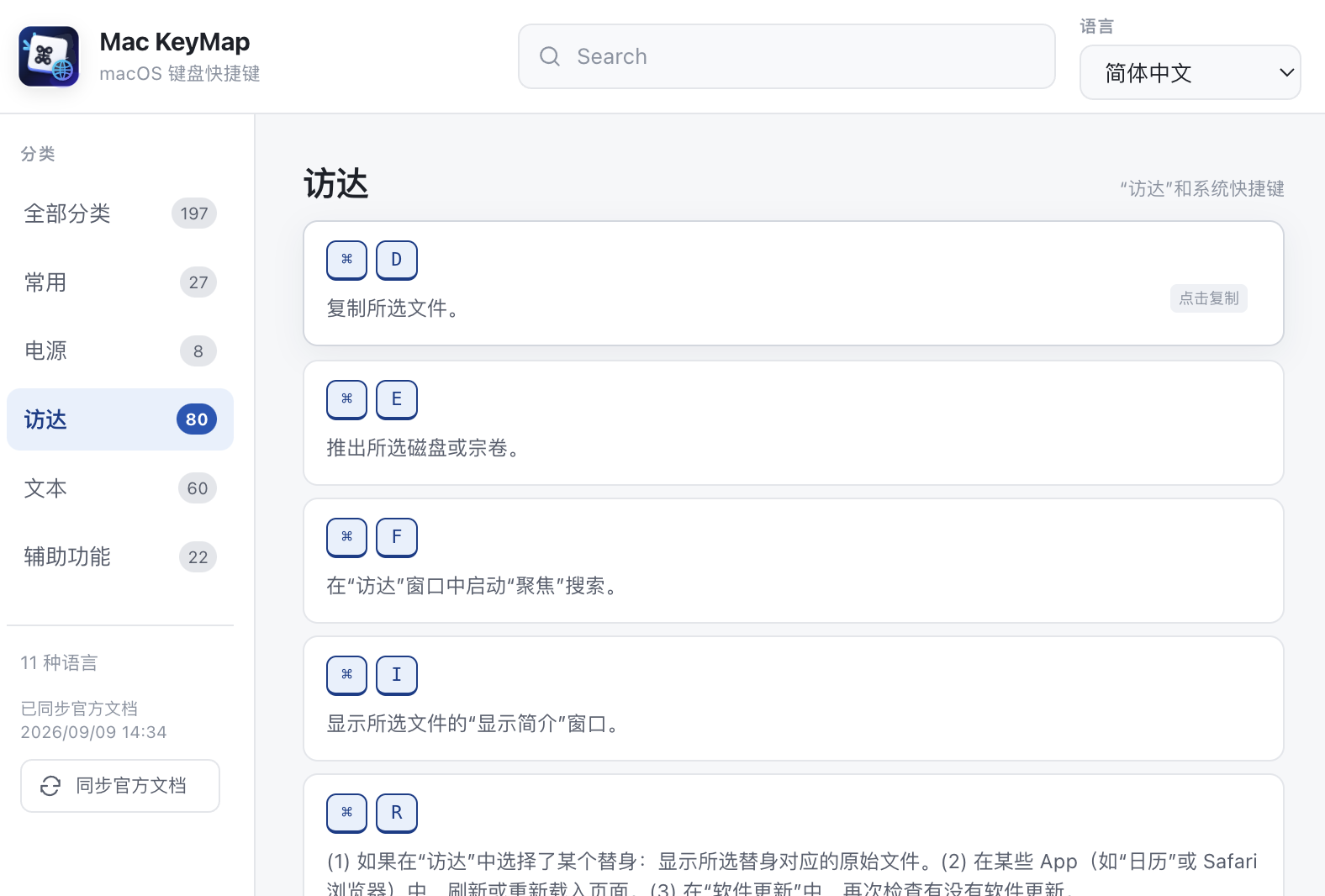Viewport: 1325px width, 896px height.
Task: Click the 2026/09/09 14:34 timestamp
Action: (x=93, y=732)
